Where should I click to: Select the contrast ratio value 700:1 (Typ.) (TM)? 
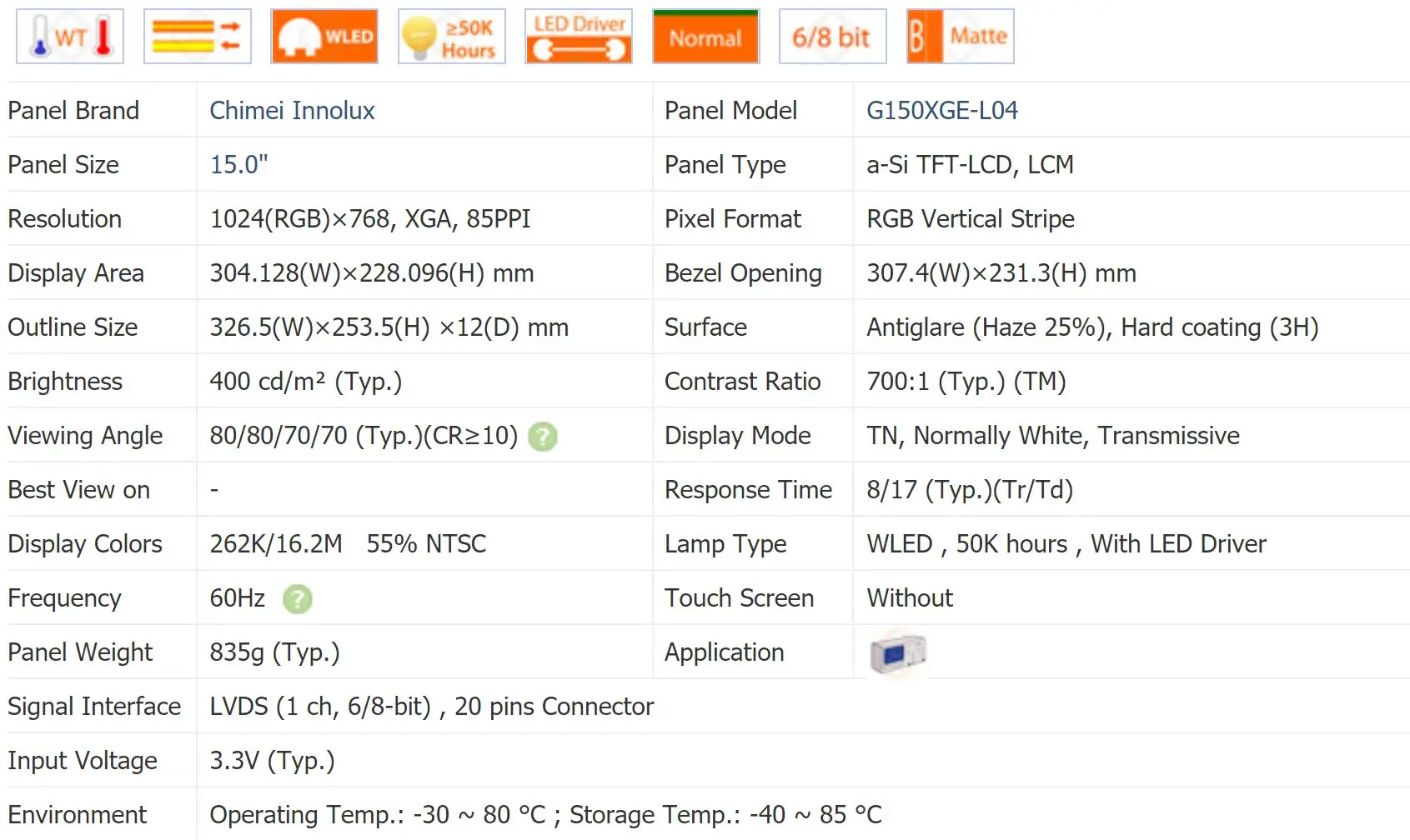[966, 382]
